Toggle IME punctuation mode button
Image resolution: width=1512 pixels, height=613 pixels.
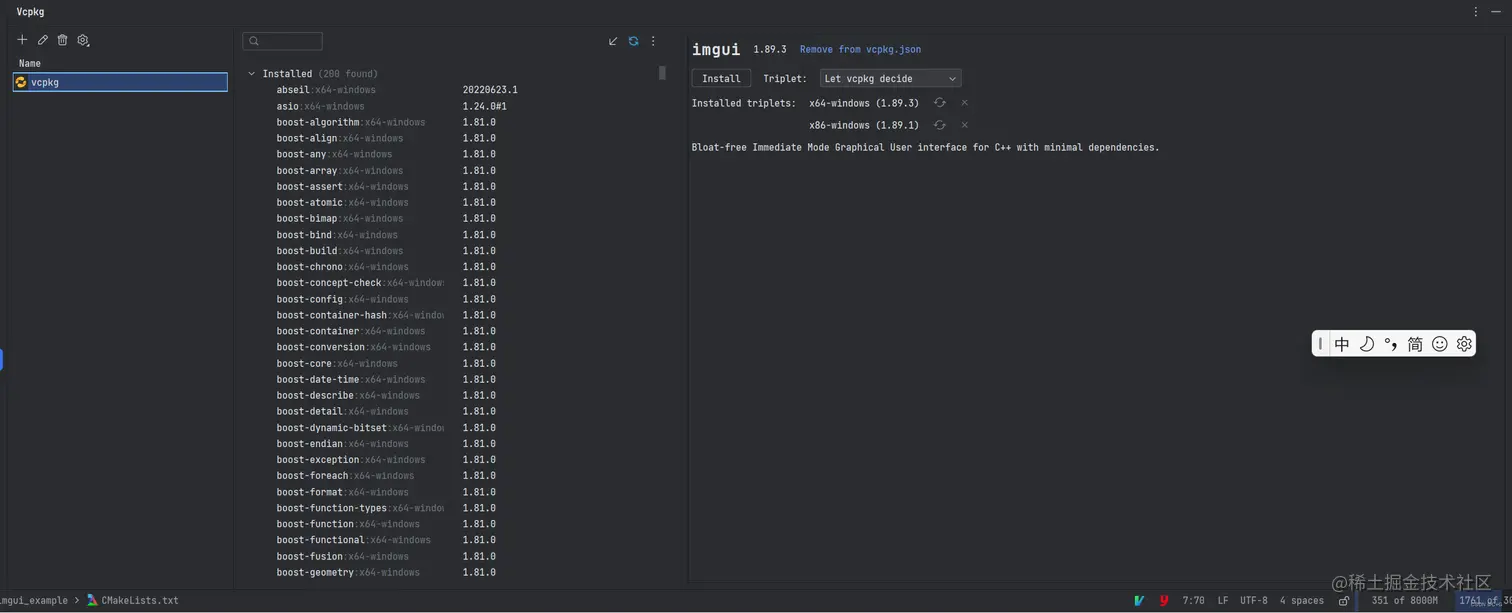point(1391,344)
